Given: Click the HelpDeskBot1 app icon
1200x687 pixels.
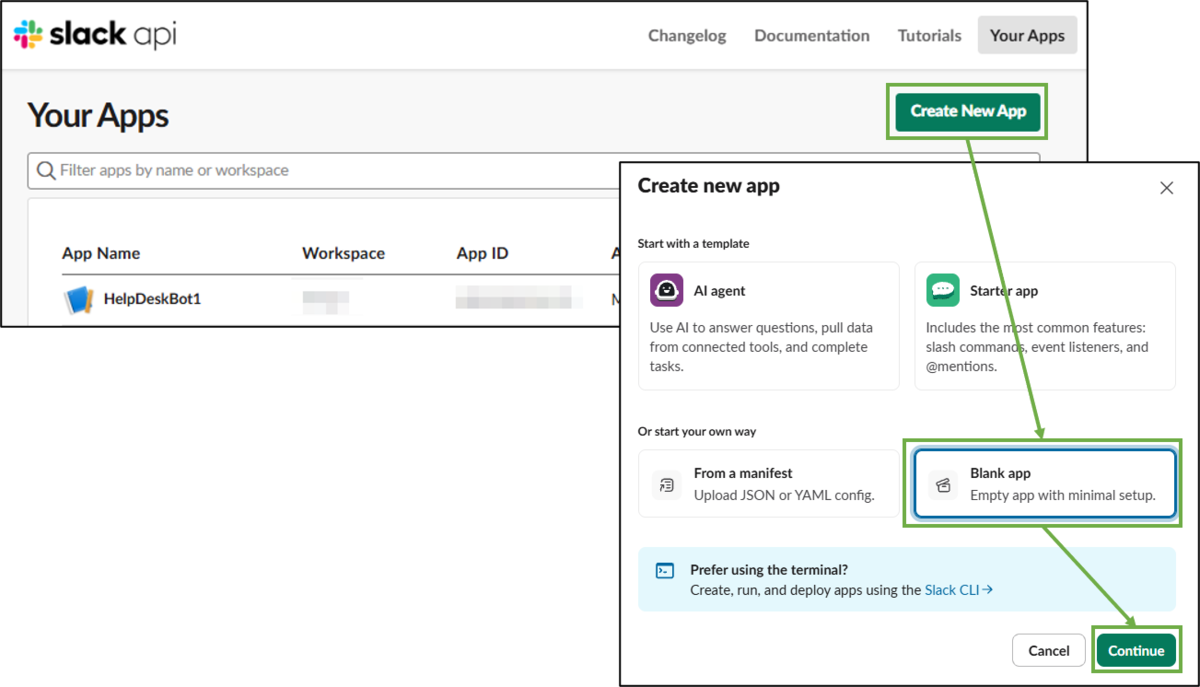Looking at the screenshot, I should pos(78,299).
